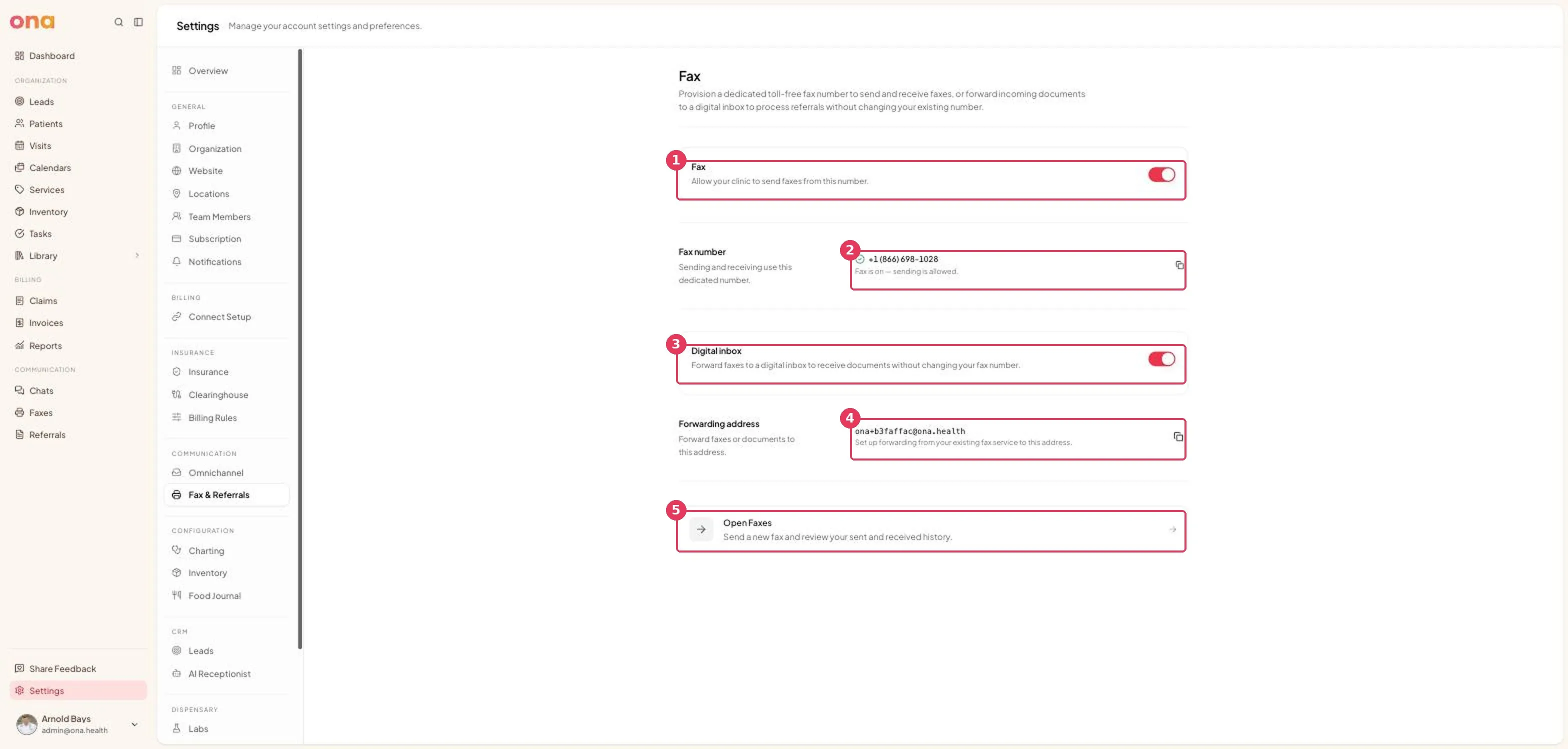The height and width of the screenshot is (749, 1568).
Task: Copy the fax number to clipboard
Action: 1179,264
